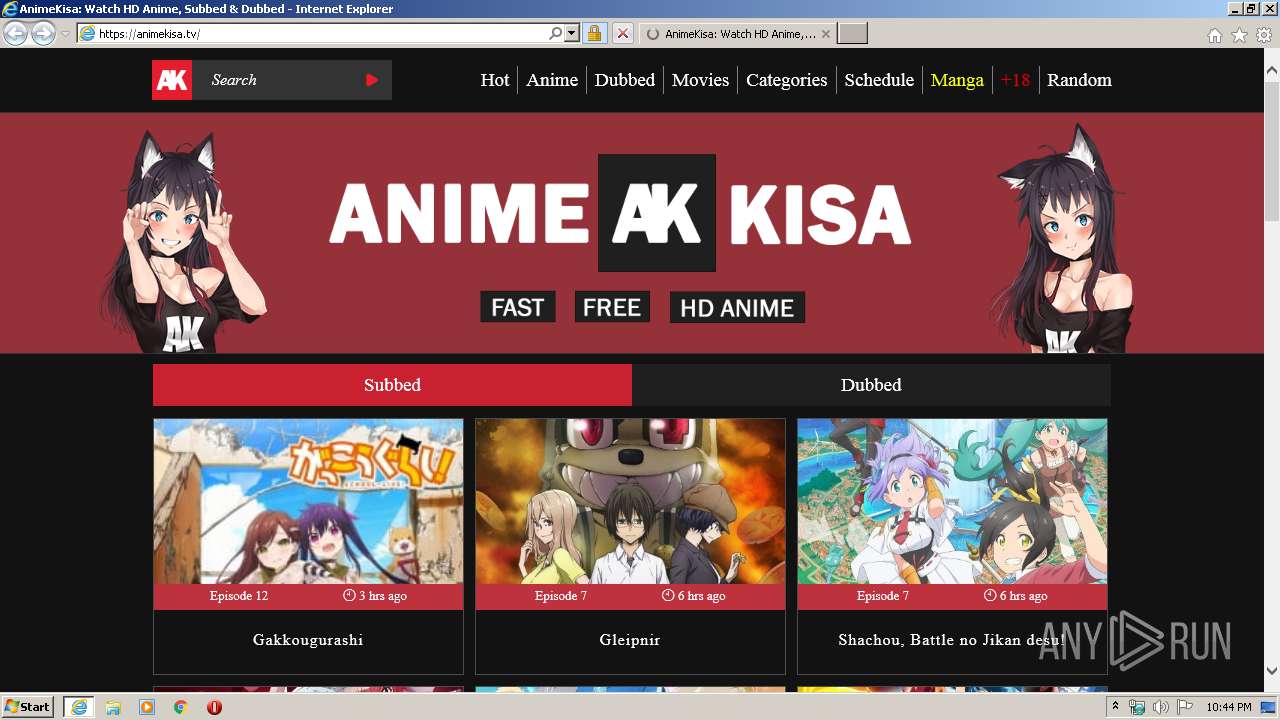Click the scrollbar up arrow

[x=1272, y=71]
